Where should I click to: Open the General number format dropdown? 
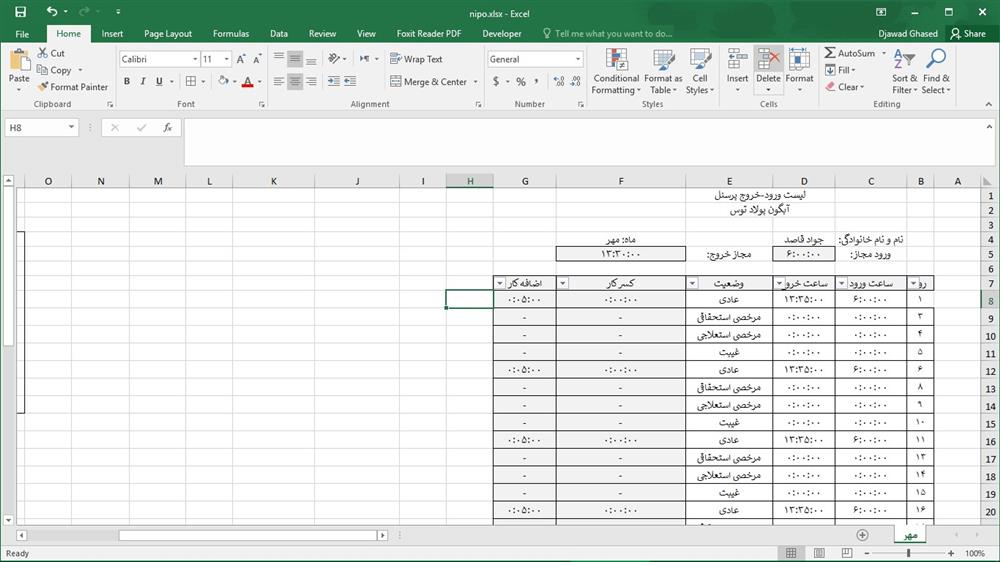pyautogui.click(x=578, y=59)
